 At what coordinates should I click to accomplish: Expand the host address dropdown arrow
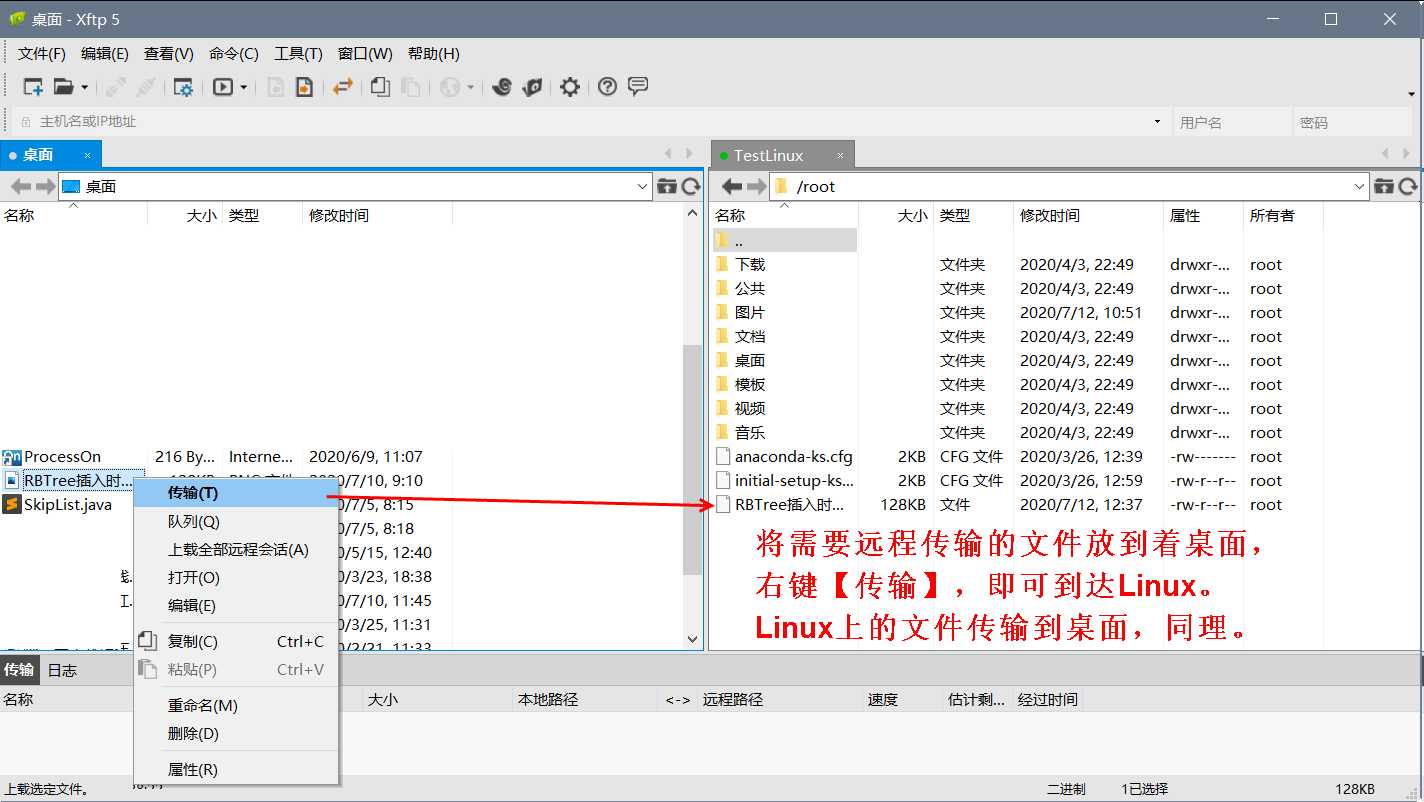click(x=1157, y=122)
